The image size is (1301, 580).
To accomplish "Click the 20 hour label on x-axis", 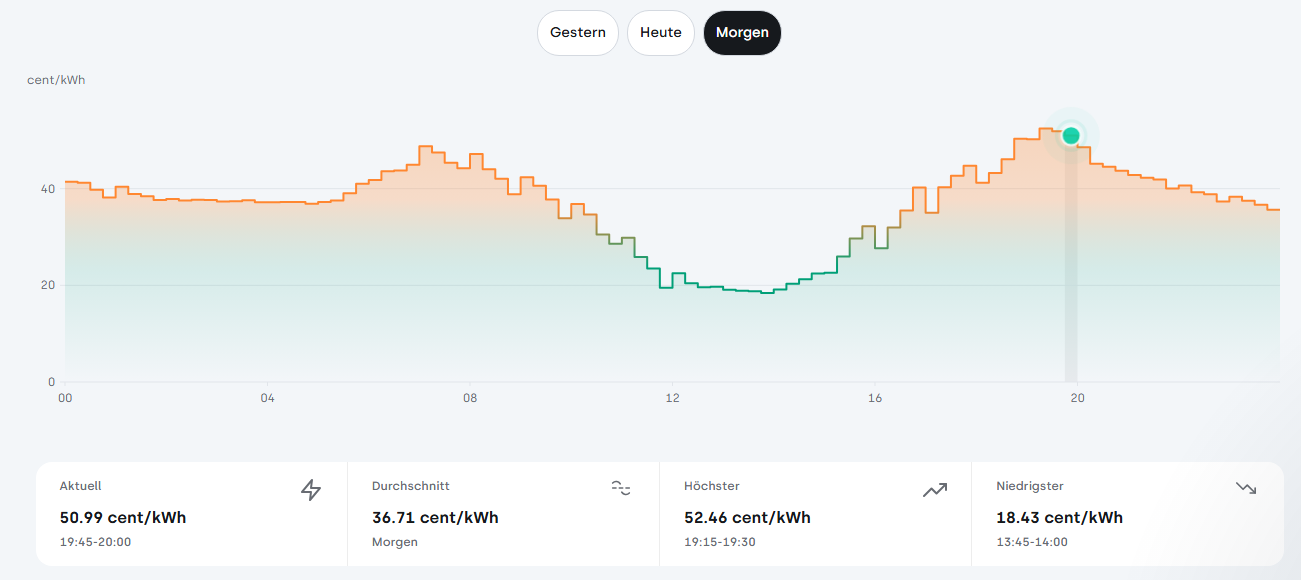I will 1077,398.
